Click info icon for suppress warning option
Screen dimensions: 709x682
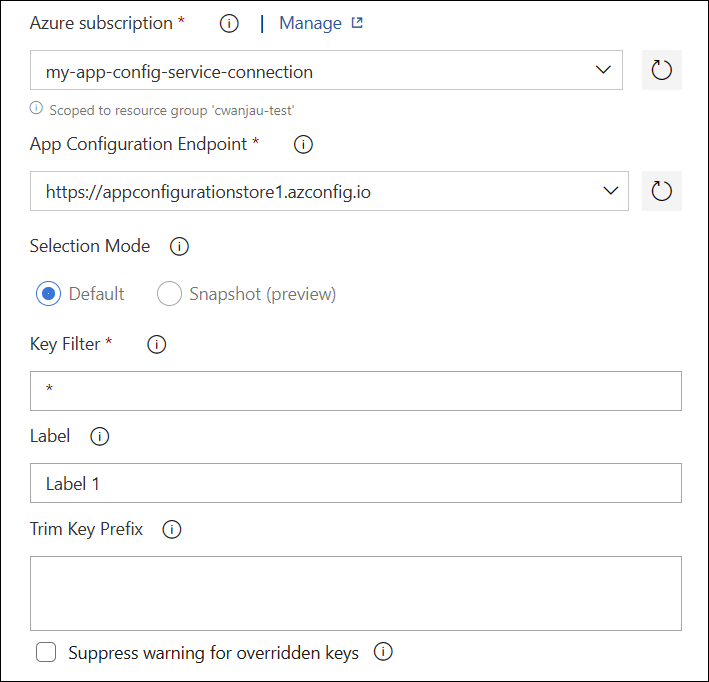(383, 652)
